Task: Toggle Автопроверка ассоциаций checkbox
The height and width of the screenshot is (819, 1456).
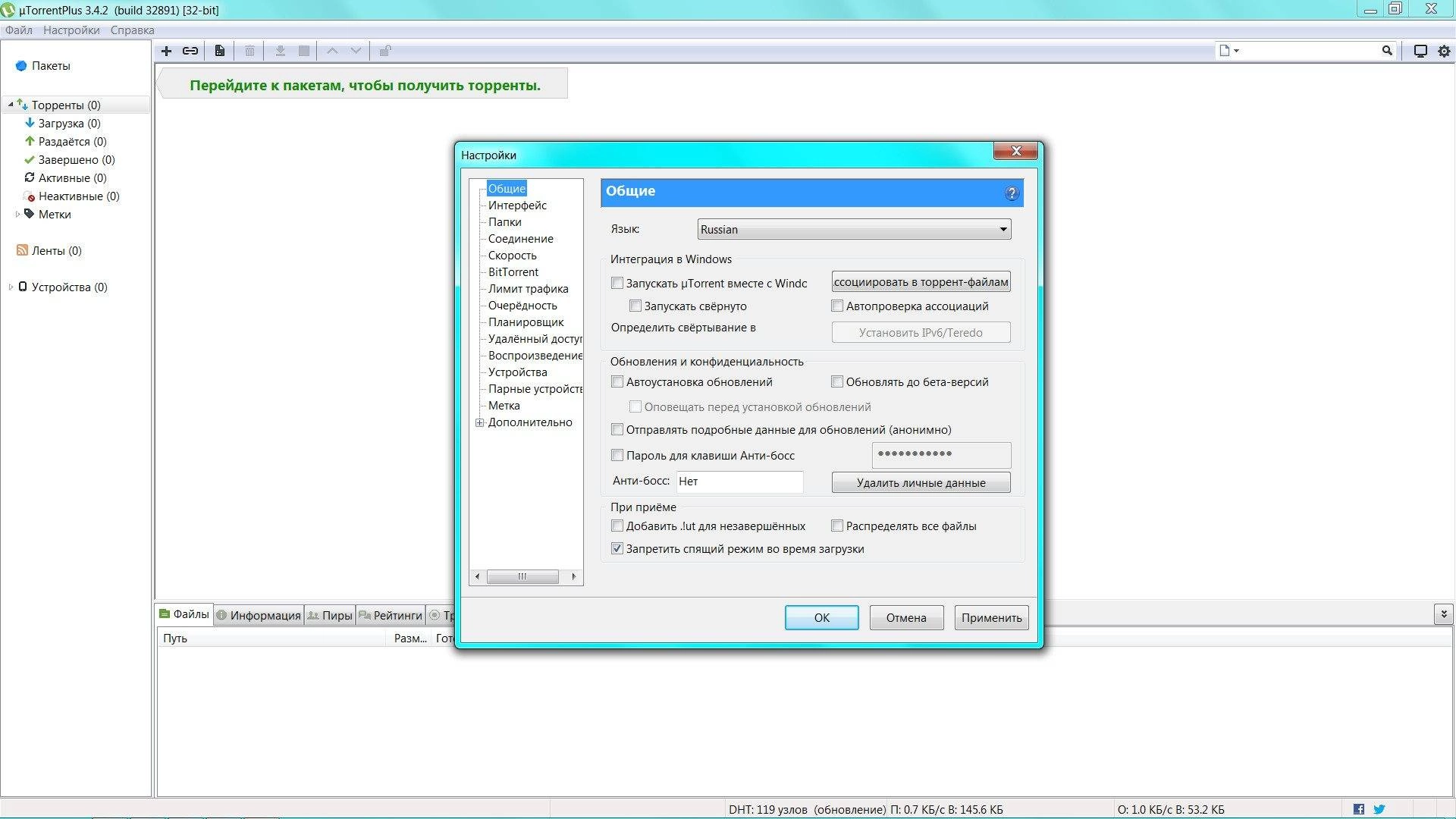Action: pyautogui.click(x=837, y=306)
